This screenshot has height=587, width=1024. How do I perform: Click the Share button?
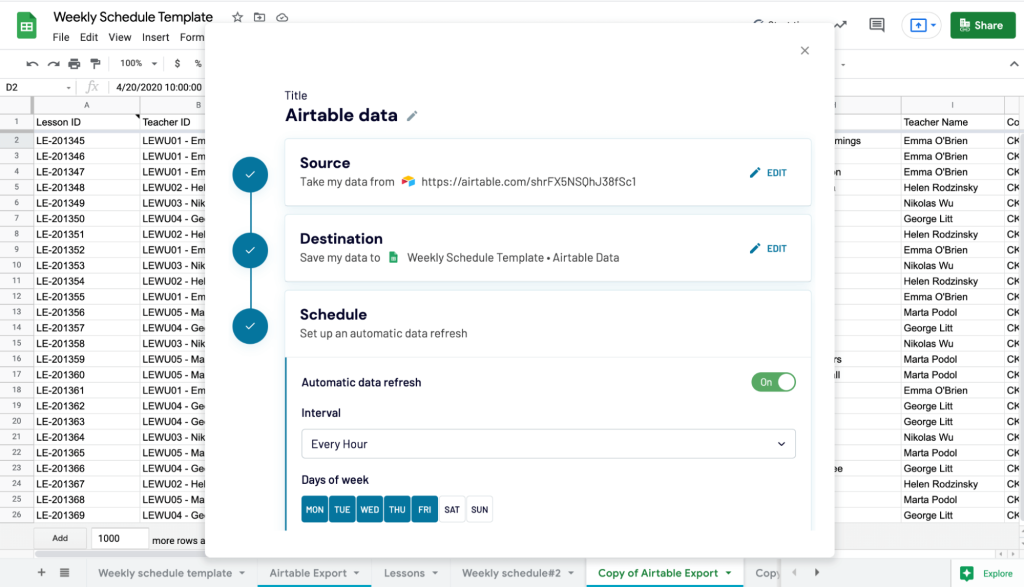pyautogui.click(x=982, y=24)
